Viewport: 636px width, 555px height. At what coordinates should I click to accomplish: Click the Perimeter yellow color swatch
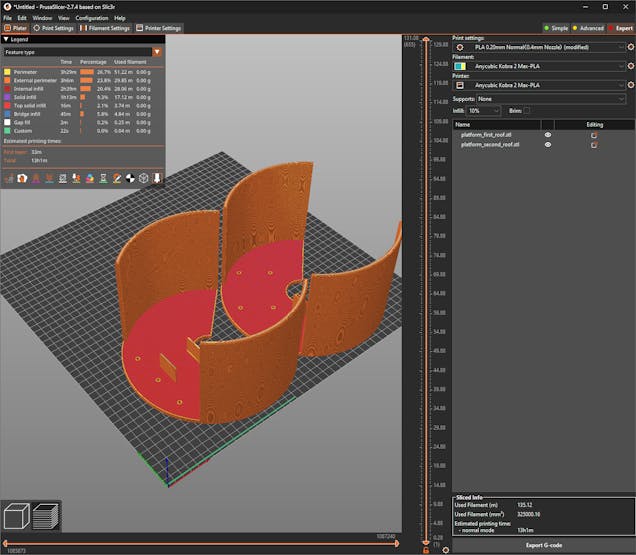7,72
